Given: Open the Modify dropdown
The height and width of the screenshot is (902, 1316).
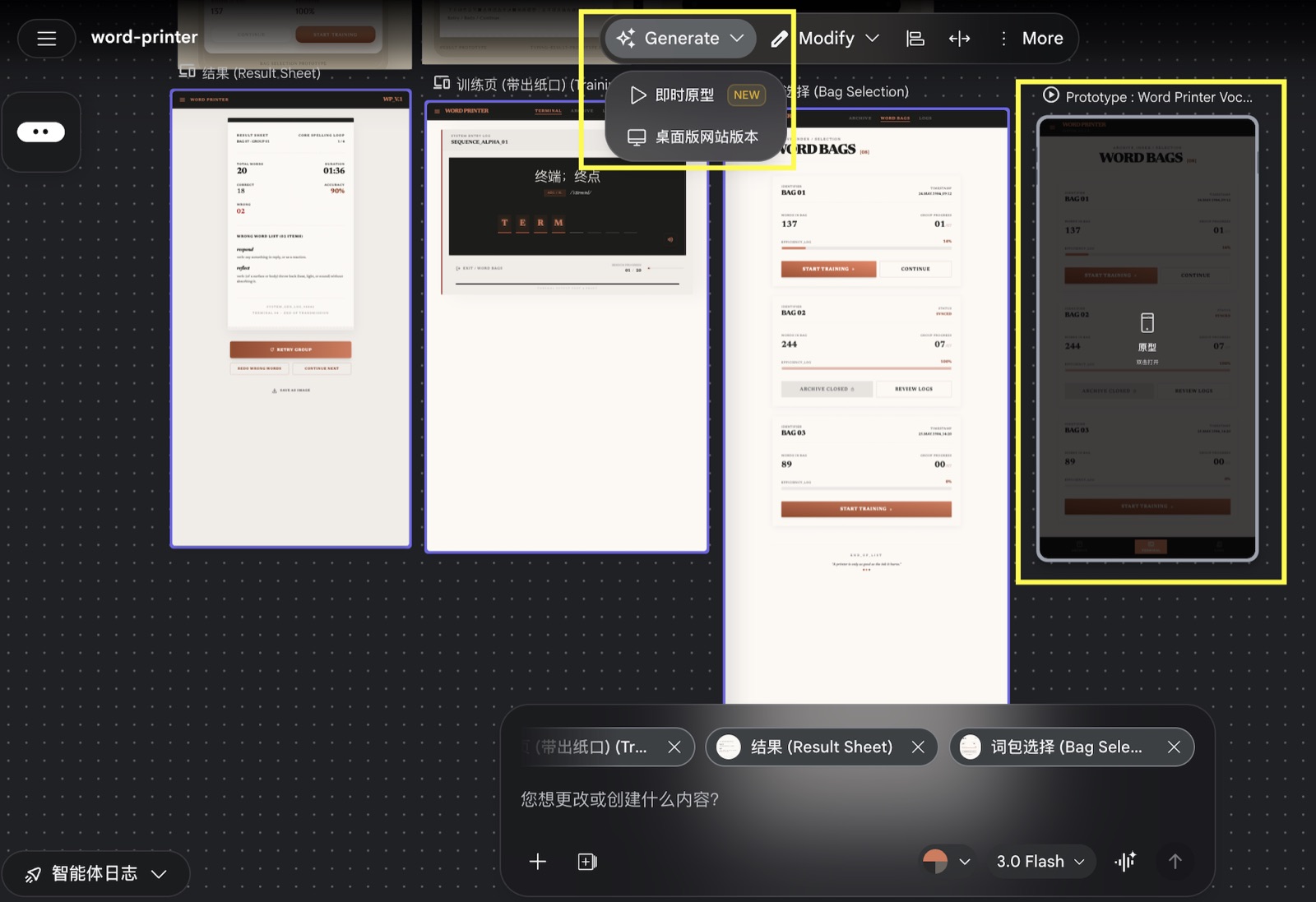Looking at the screenshot, I should 826,39.
